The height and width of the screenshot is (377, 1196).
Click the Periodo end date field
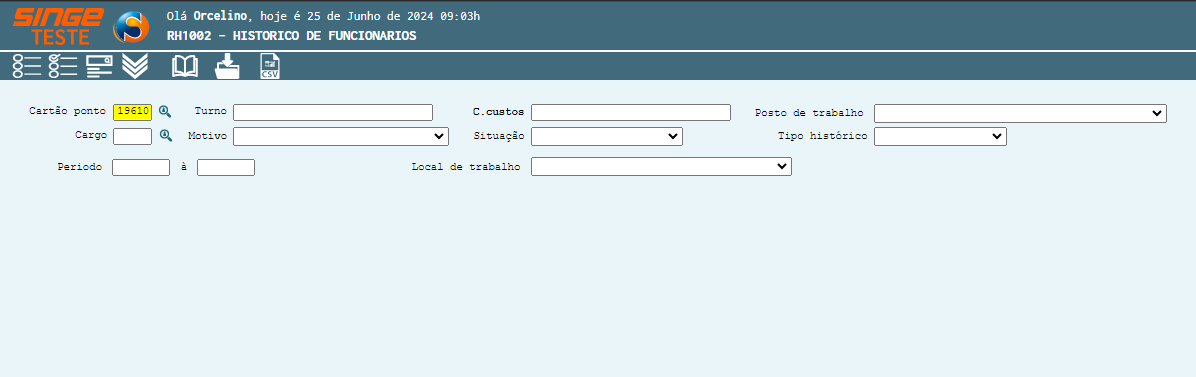click(226, 167)
